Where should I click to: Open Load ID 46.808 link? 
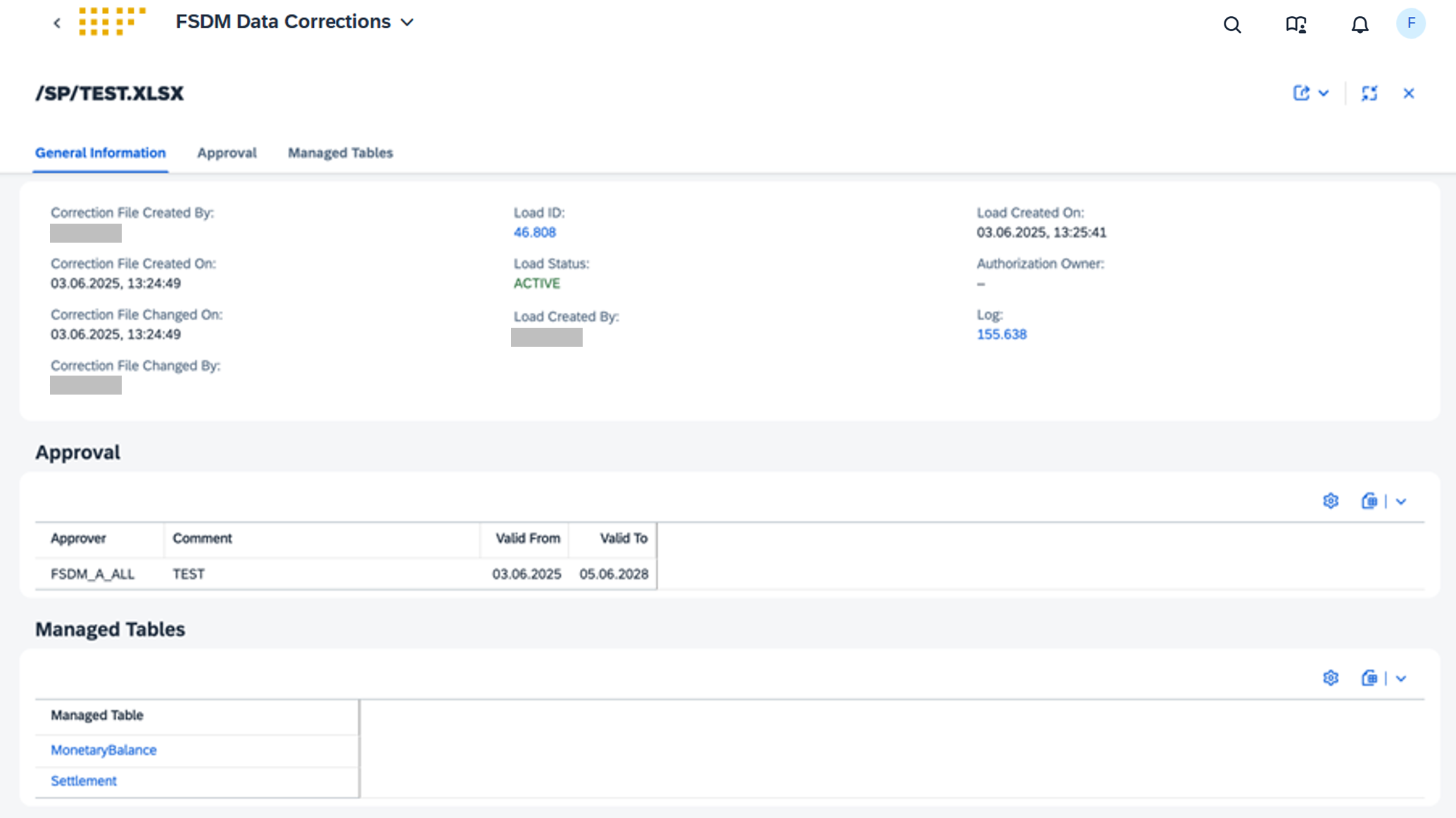click(x=535, y=232)
